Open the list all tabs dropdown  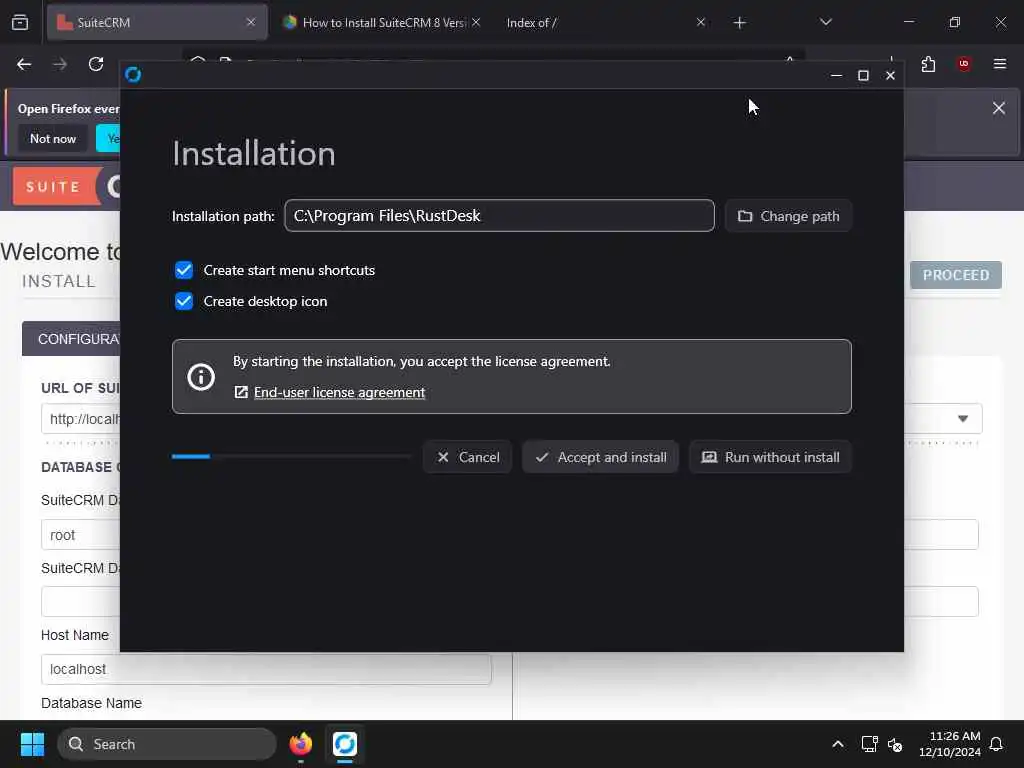[825, 22]
